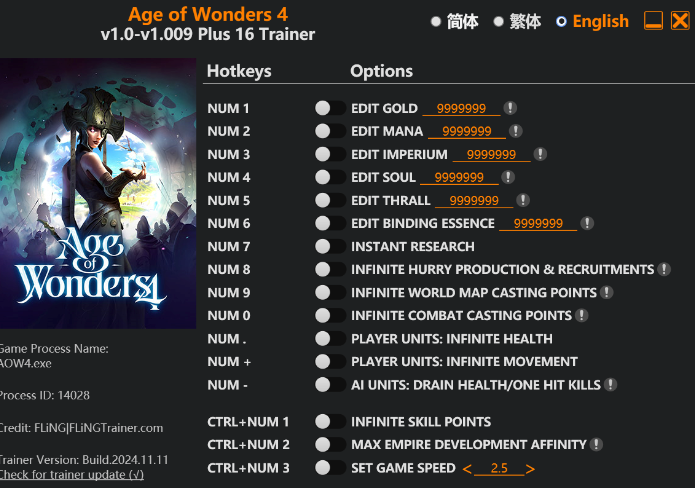
Task: Click the Edit Soul value field
Action: point(459,177)
